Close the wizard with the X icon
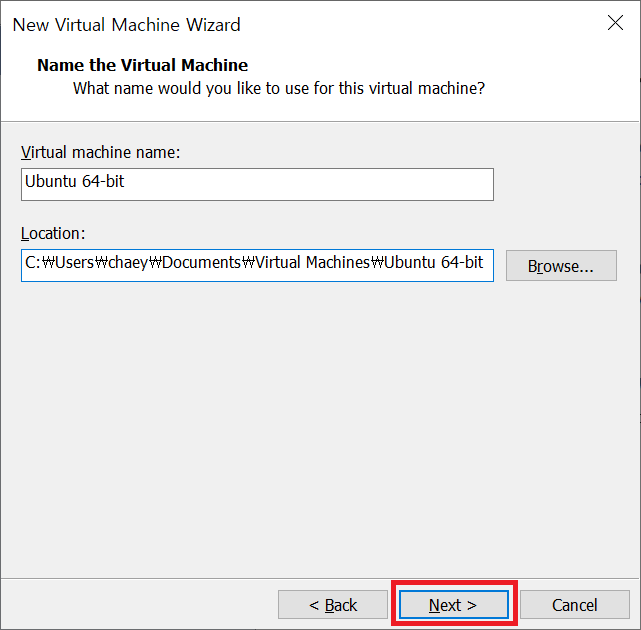641x630 pixels. [615, 23]
